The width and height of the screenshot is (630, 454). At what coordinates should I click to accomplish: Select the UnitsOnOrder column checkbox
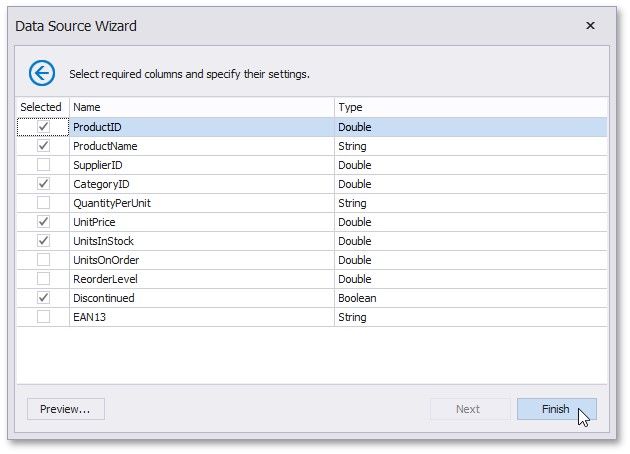click(43, 260)
